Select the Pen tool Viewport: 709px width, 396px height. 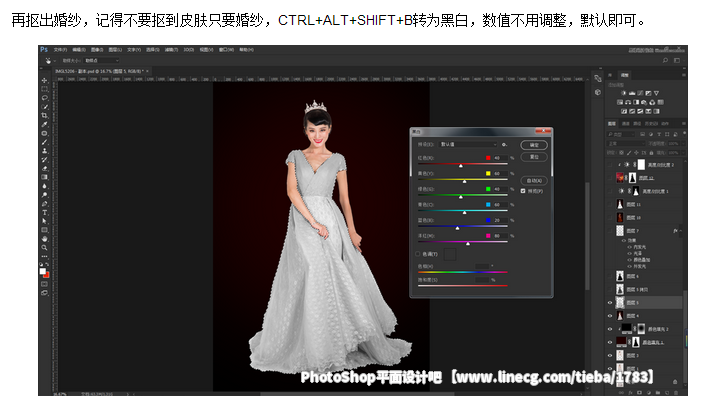coord(44,203)
